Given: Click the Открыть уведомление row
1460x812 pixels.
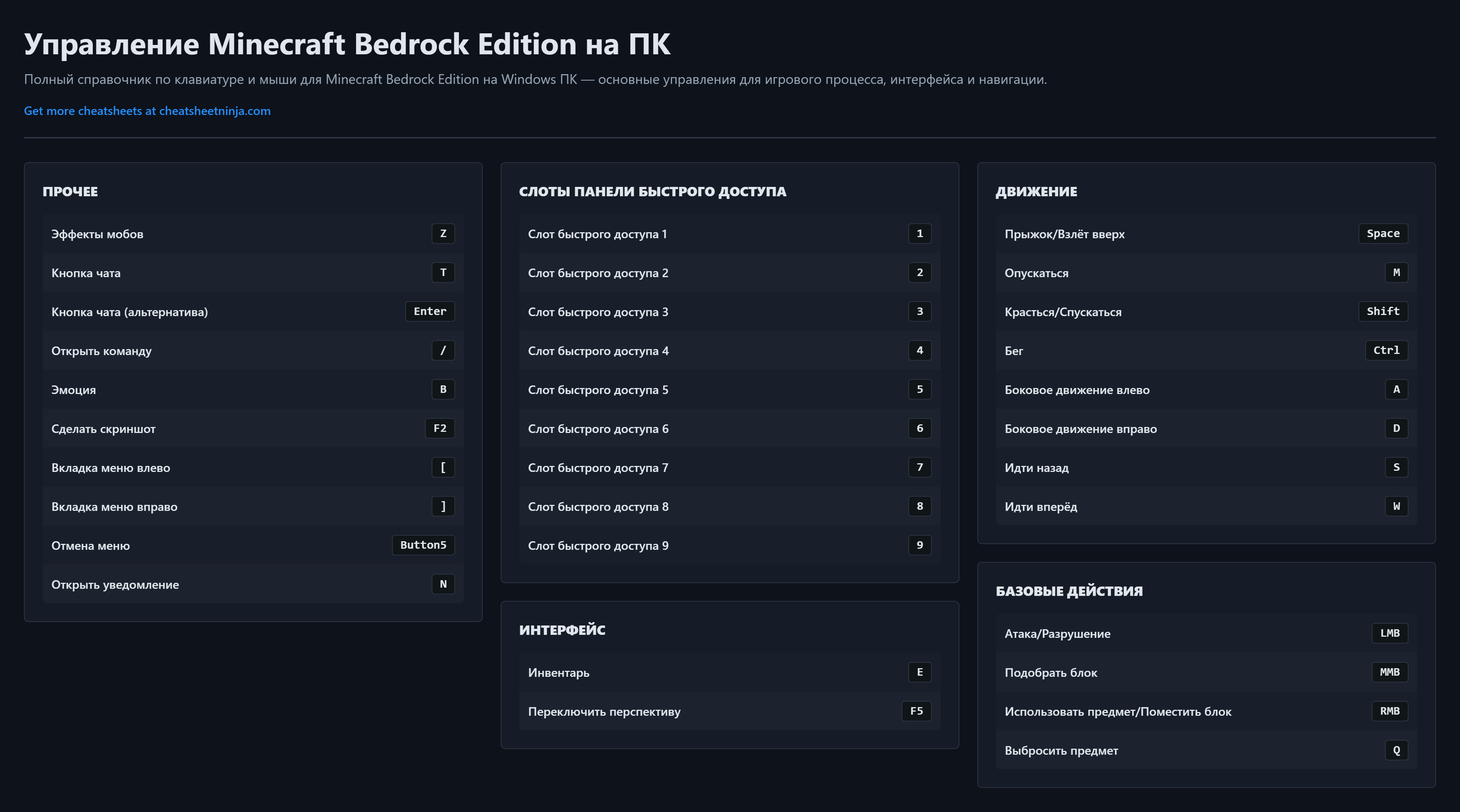Looking at the screenshot, I should [253, 585].
